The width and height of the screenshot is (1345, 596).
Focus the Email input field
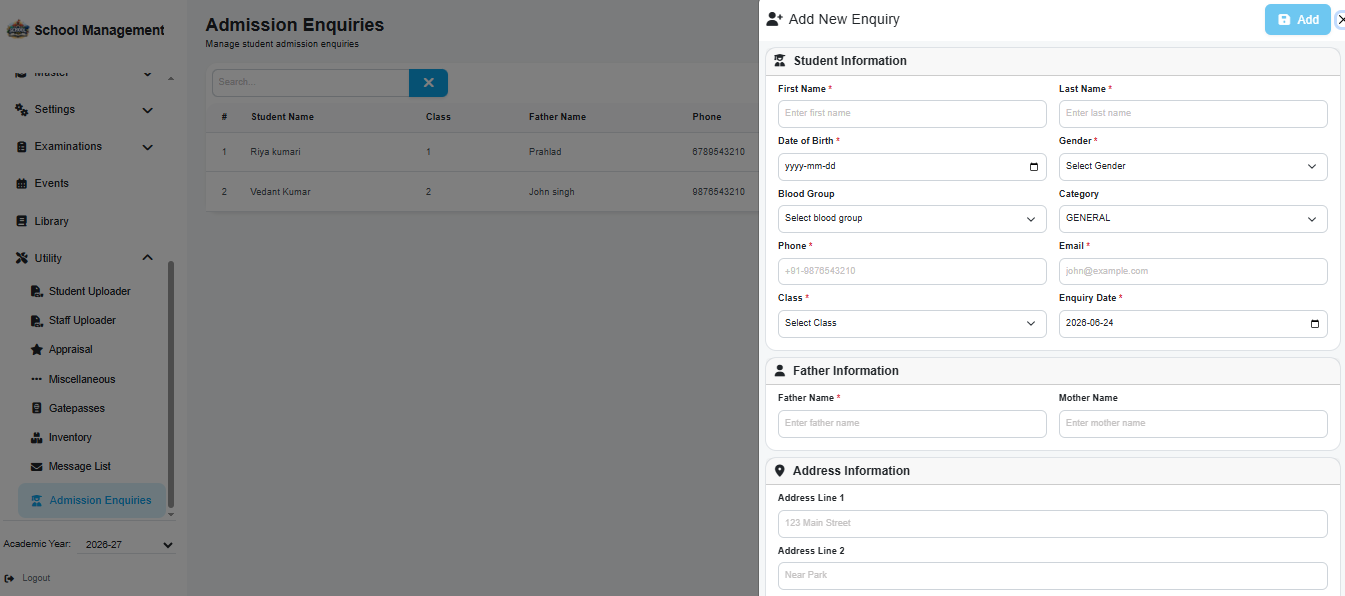[1193, 271]
